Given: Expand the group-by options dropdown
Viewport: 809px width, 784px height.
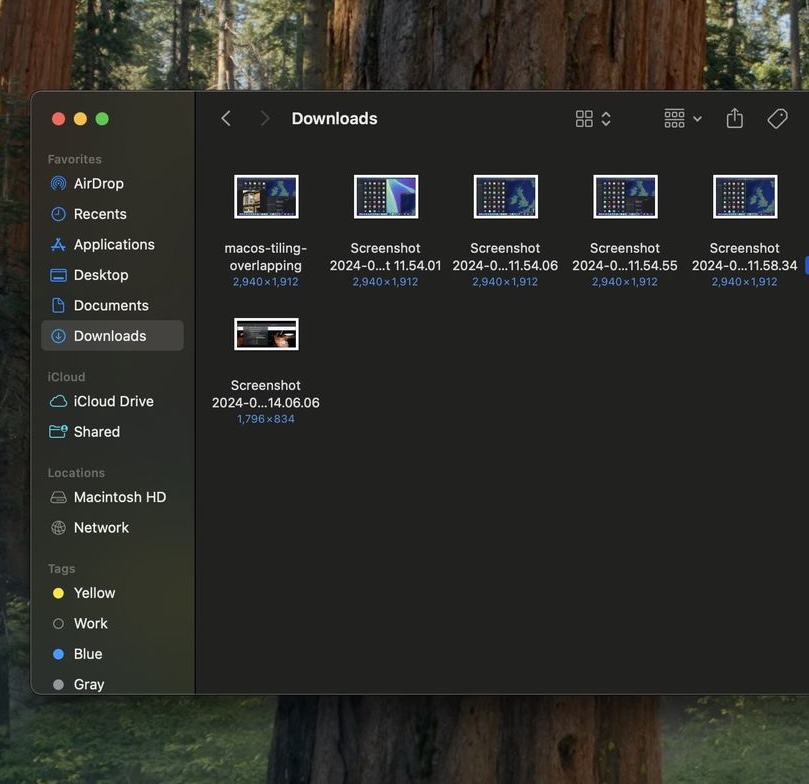Looking at the screenshot, I should (x=683, y=118).
